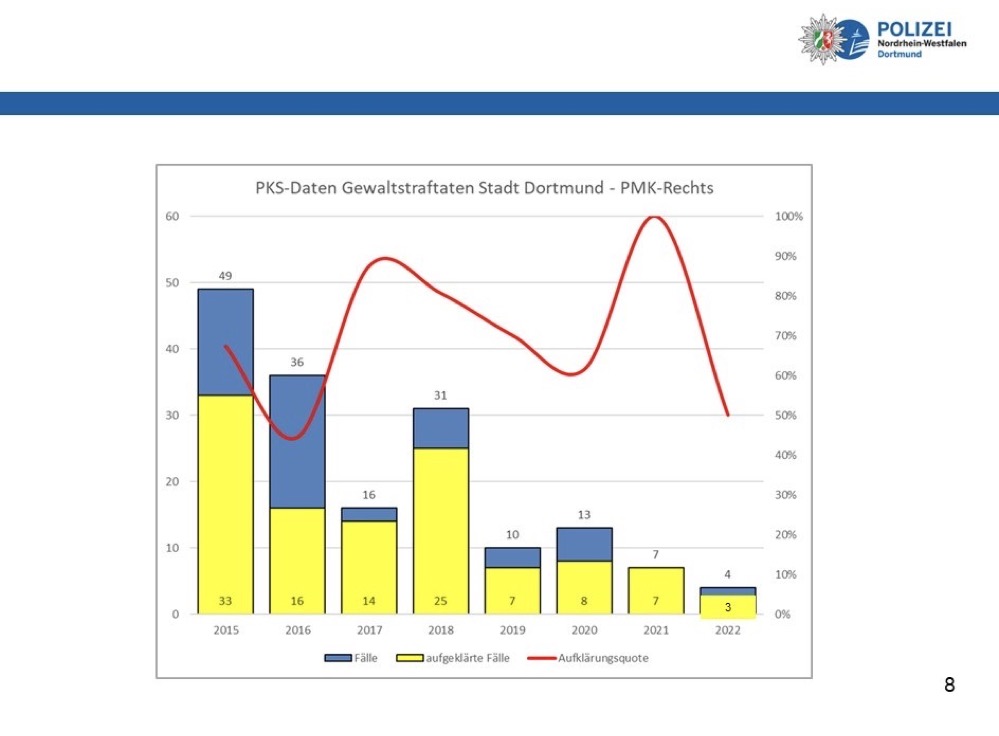Click the number 14 inside the 2017 bar
Image resolution: width=999 pixels, height=736 pixels.
[x=369, y=601]
